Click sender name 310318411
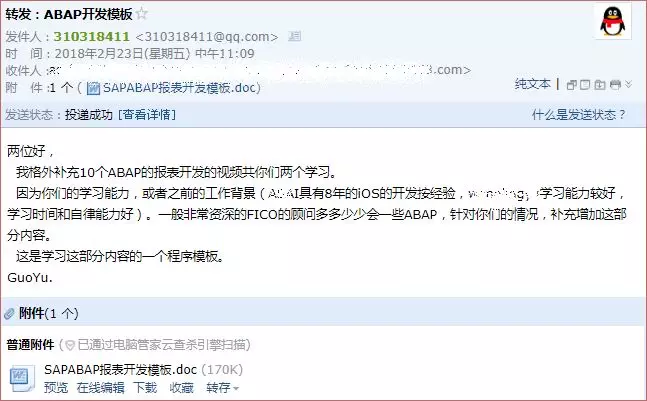The image size is (647, 401). (x=92, y=36)
